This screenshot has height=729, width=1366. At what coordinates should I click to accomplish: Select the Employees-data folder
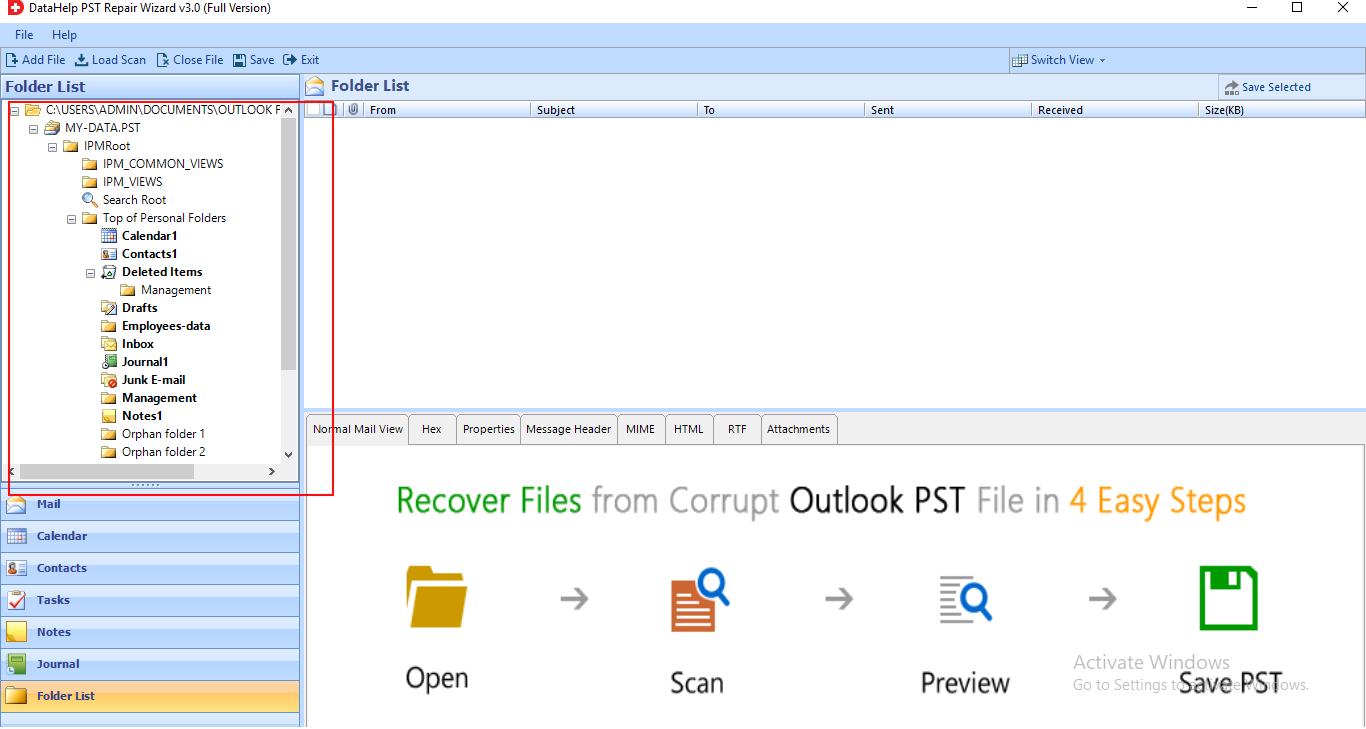[x=166, y=326]
